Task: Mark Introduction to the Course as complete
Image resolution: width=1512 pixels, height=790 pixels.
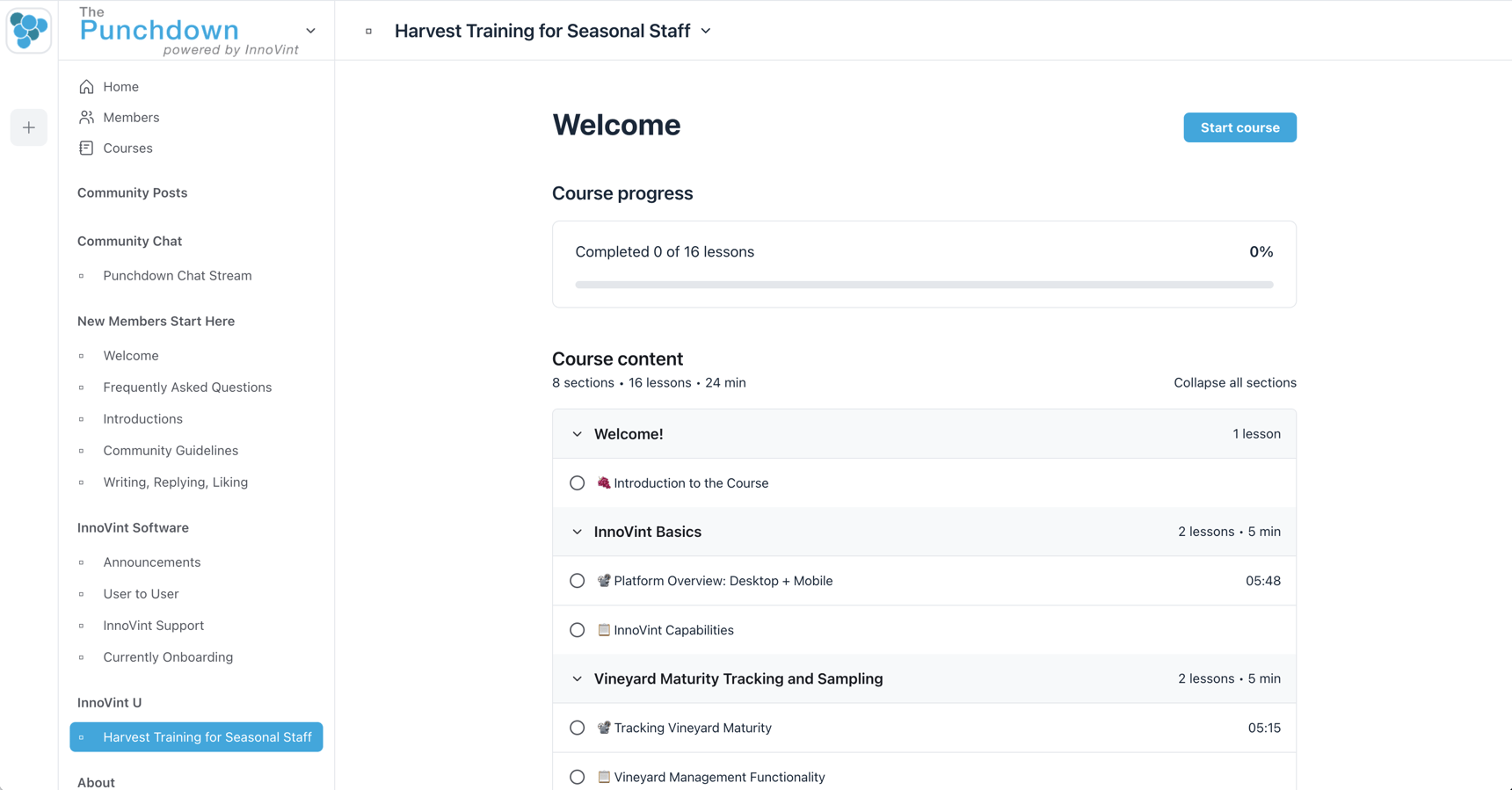Action: [x=578, y=482]
